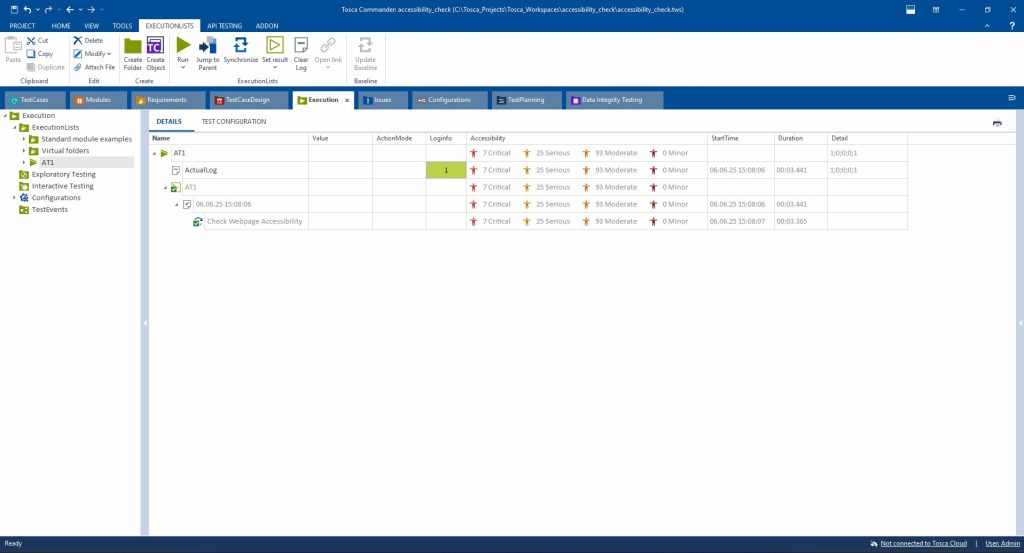Viewport: 1024px width, 553px height.
Task: Click the Open link icon
Action: (x=328, y=45)
